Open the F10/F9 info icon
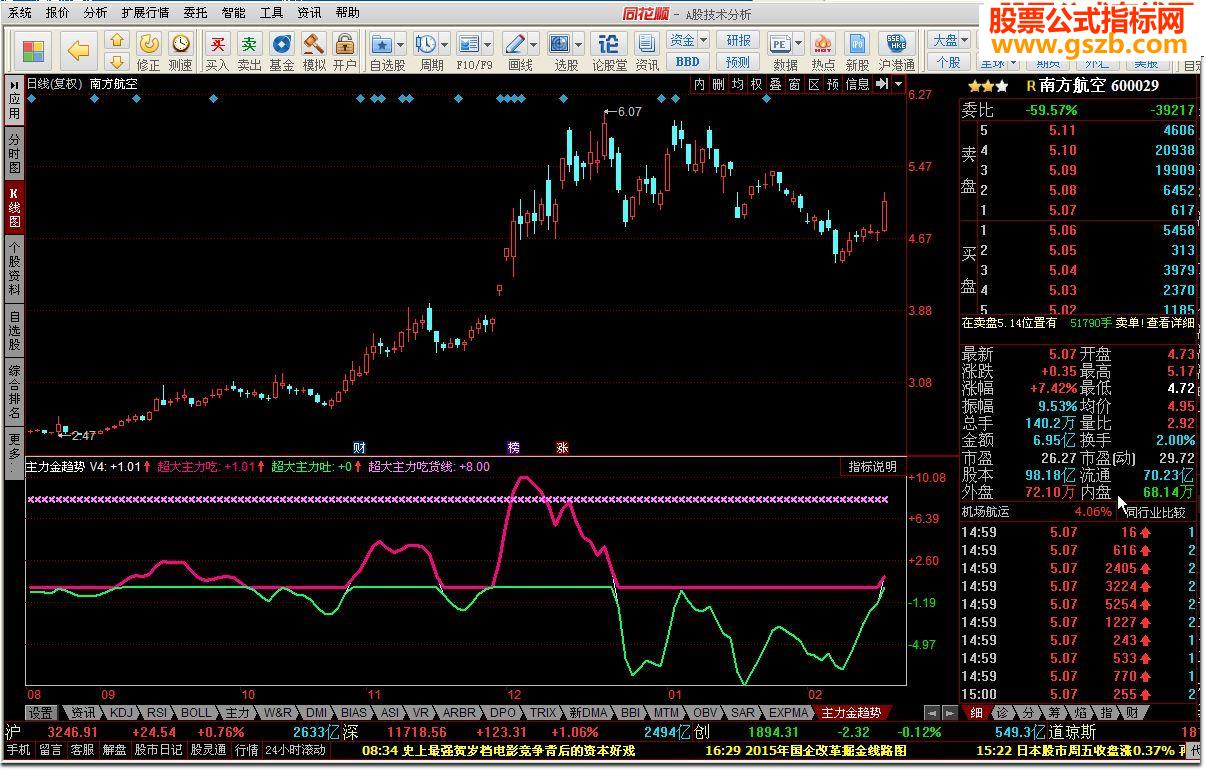 point(469,45)
